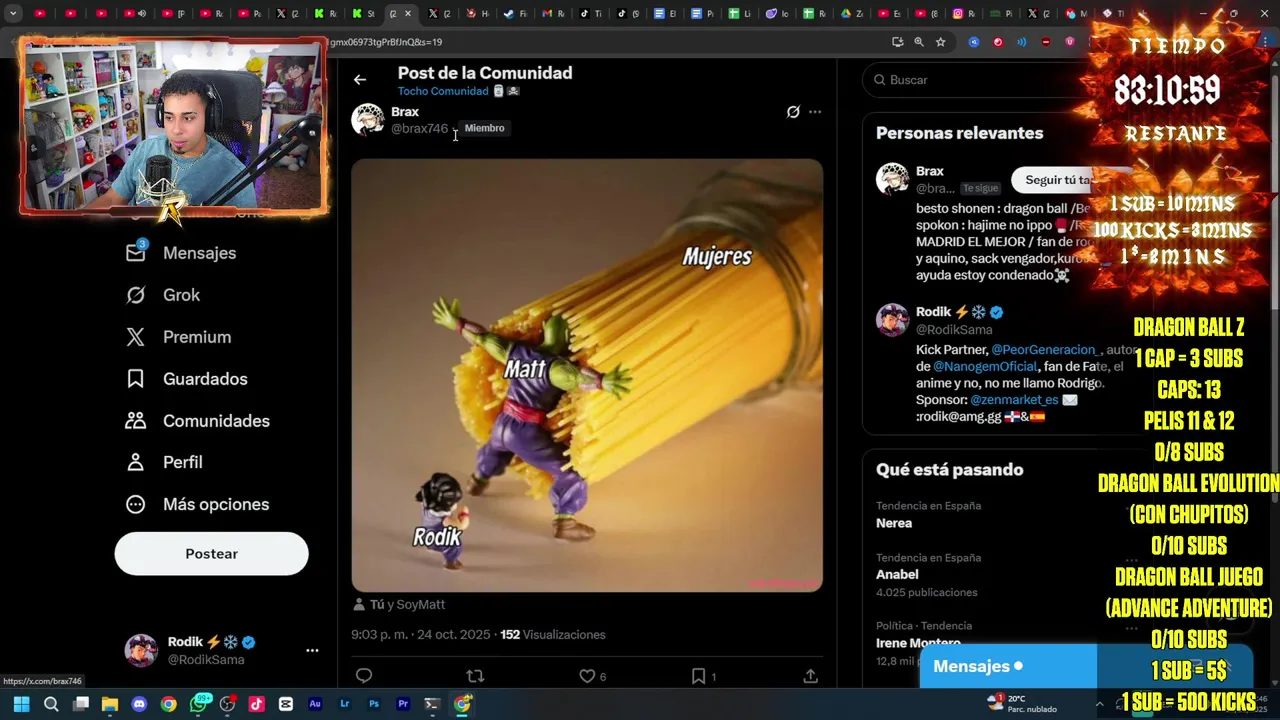Open Task View on the taskbar
Screen dimensions: 1280x720
pyautogui.click(x=81, y=704)
